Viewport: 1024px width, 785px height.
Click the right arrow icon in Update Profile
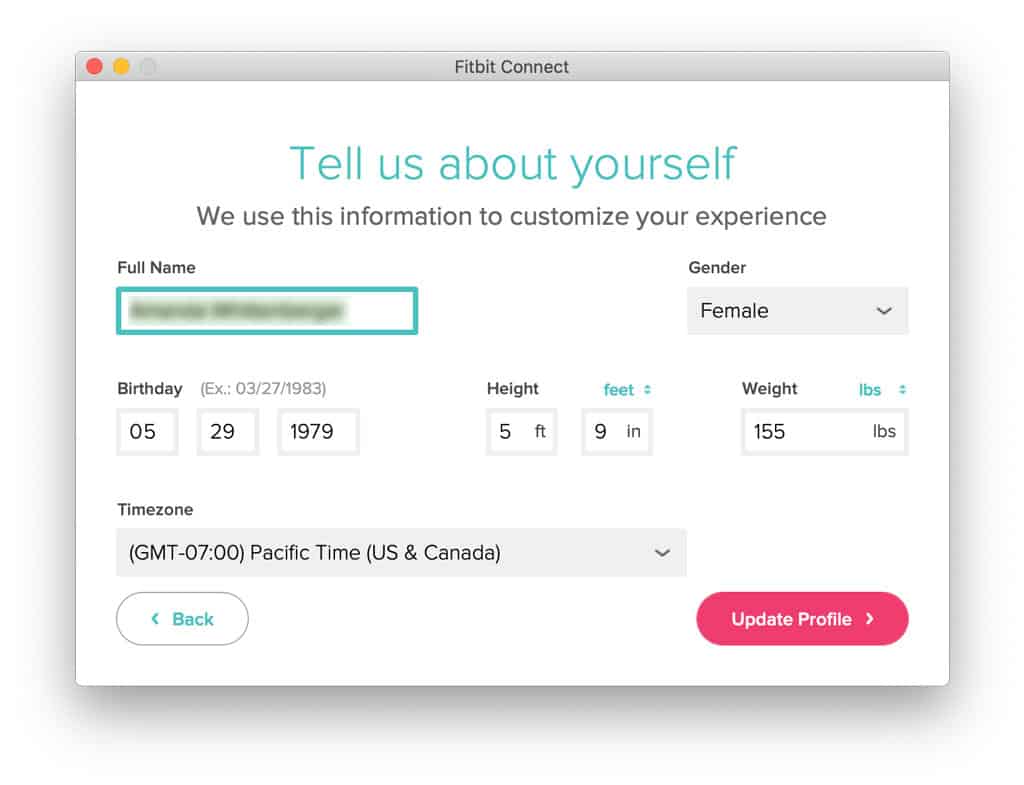(870, 619)
